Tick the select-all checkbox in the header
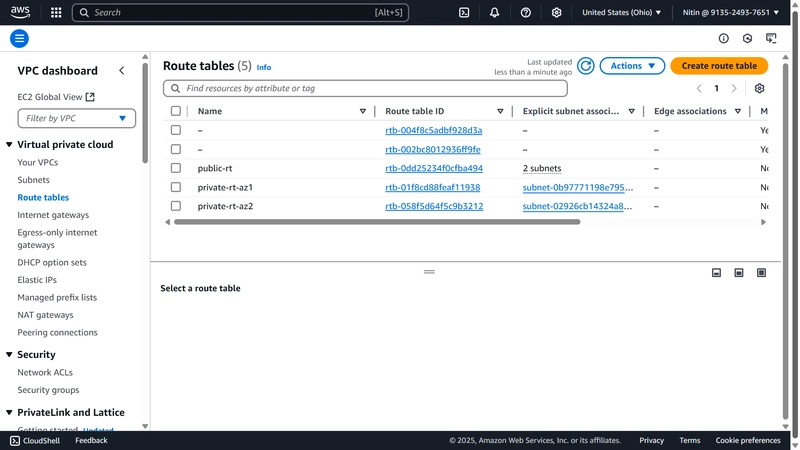The image size is (800, 450). click(x=176, y=111)
